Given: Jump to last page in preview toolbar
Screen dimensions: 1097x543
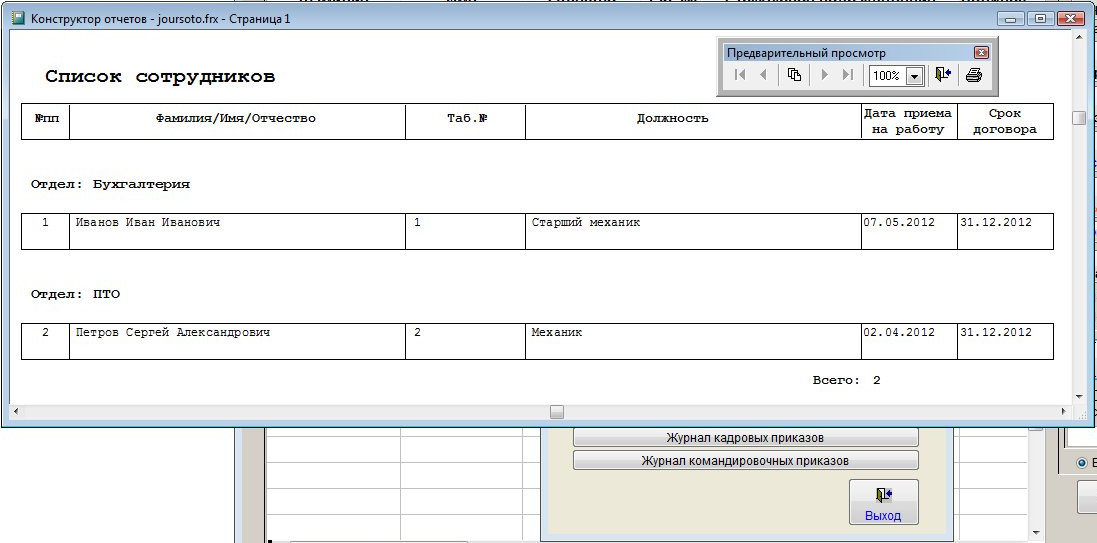Looking at the screenshot, I should pyautogui.click(x=848, y=75).
